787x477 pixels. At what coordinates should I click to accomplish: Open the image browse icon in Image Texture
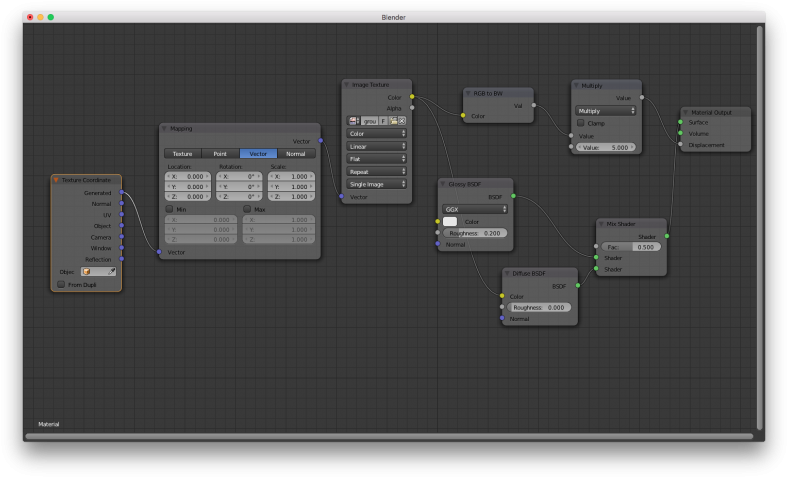(353, 120)
